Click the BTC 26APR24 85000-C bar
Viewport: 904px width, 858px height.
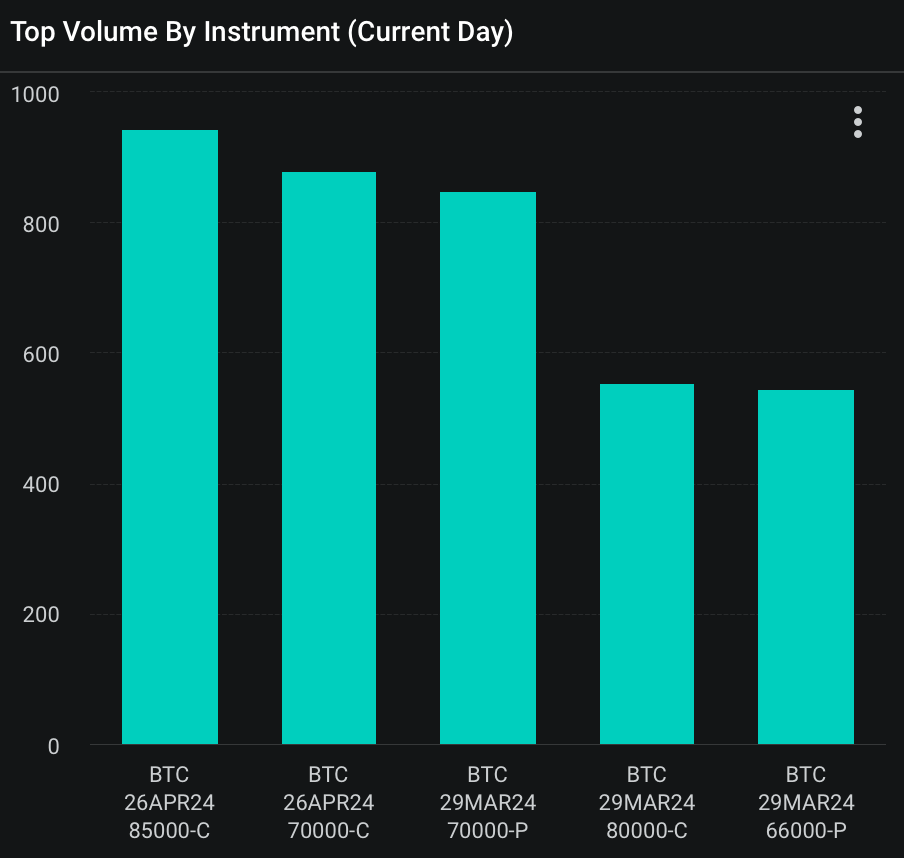point(170,437)
